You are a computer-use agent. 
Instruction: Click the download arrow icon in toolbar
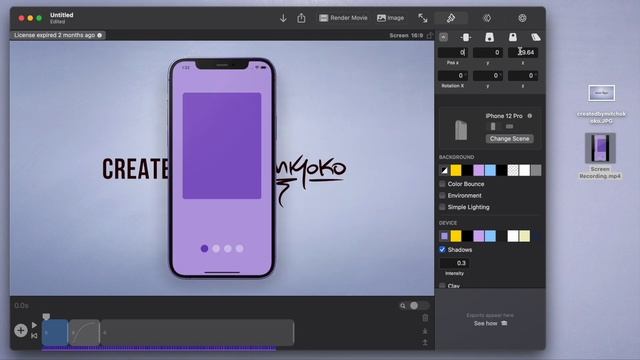(283, 18)
